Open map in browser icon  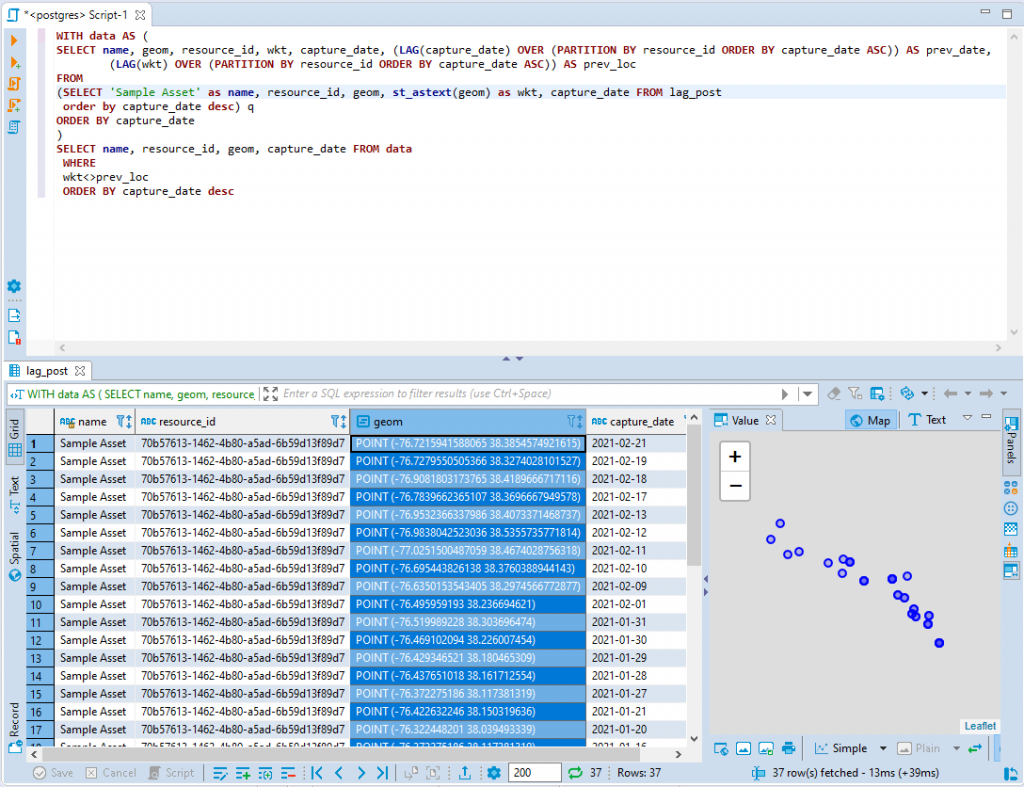(x=721, y=748)
